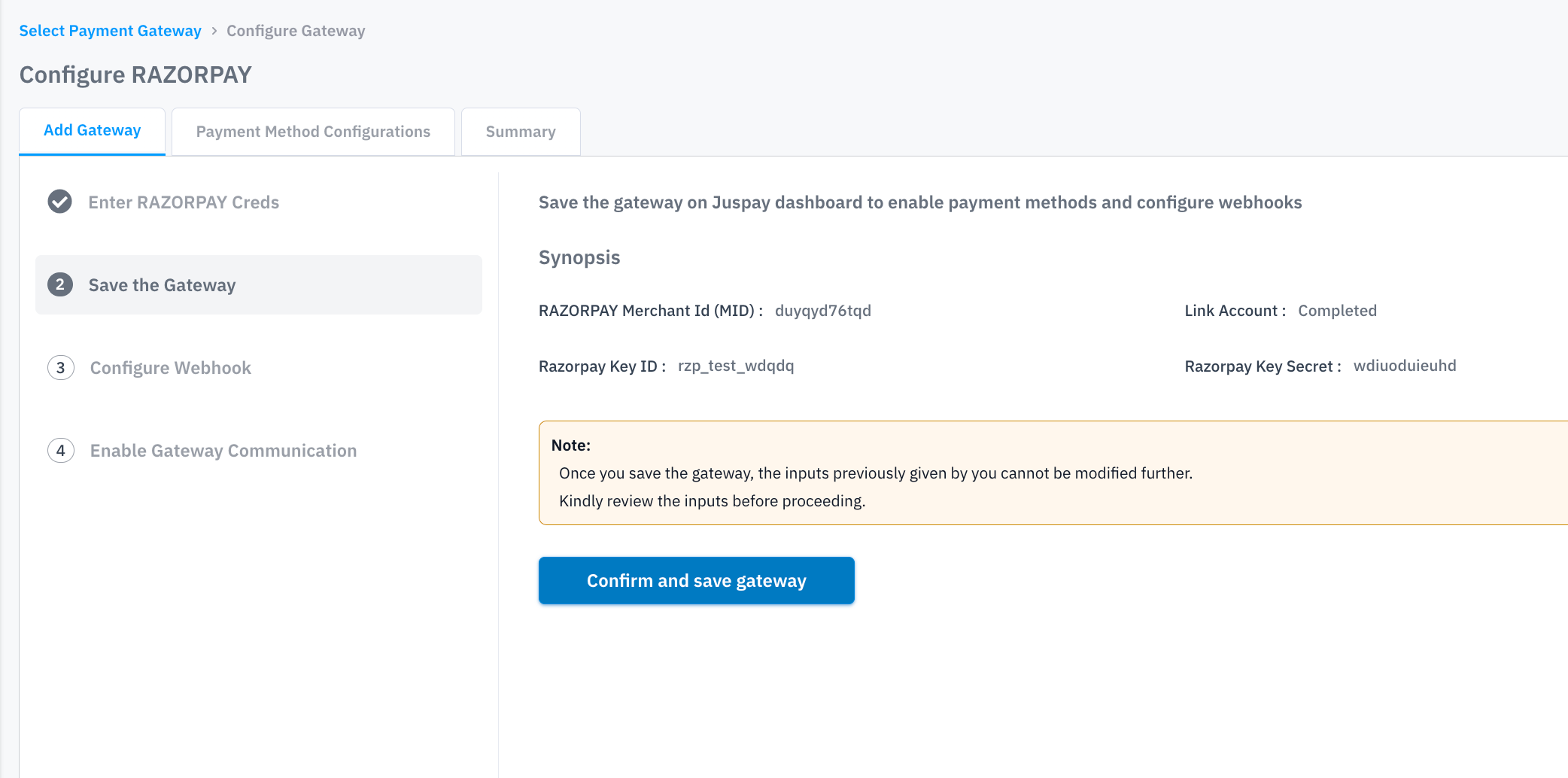The height and width of the screenshot is (778, 1568).
Task: Click the Link Account Completed status
Action: (1337, 311)
